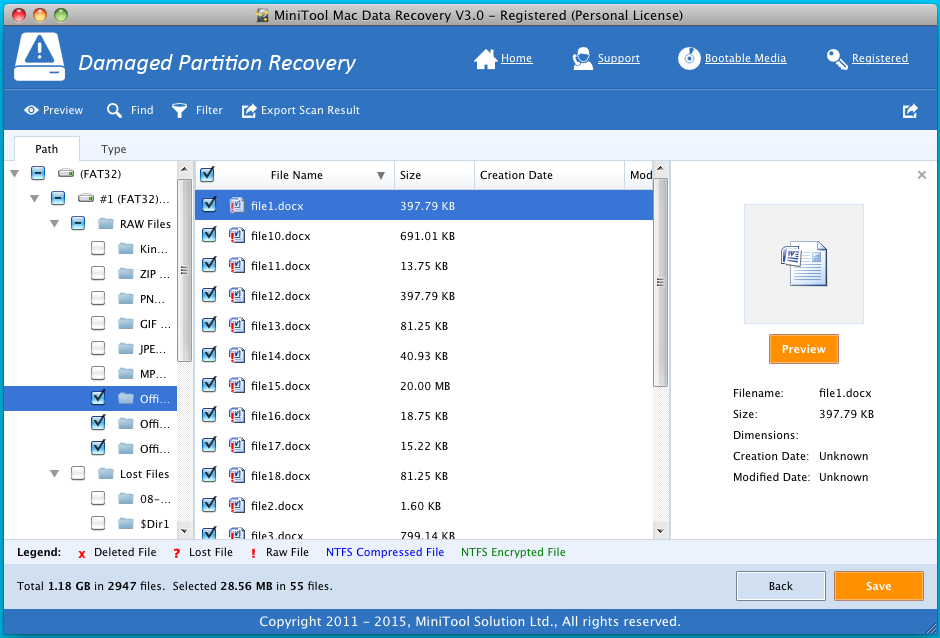This screenshot has height=638, width=940.
Task: Select the PN... folder in tree
Action: [x=153, y=299]
